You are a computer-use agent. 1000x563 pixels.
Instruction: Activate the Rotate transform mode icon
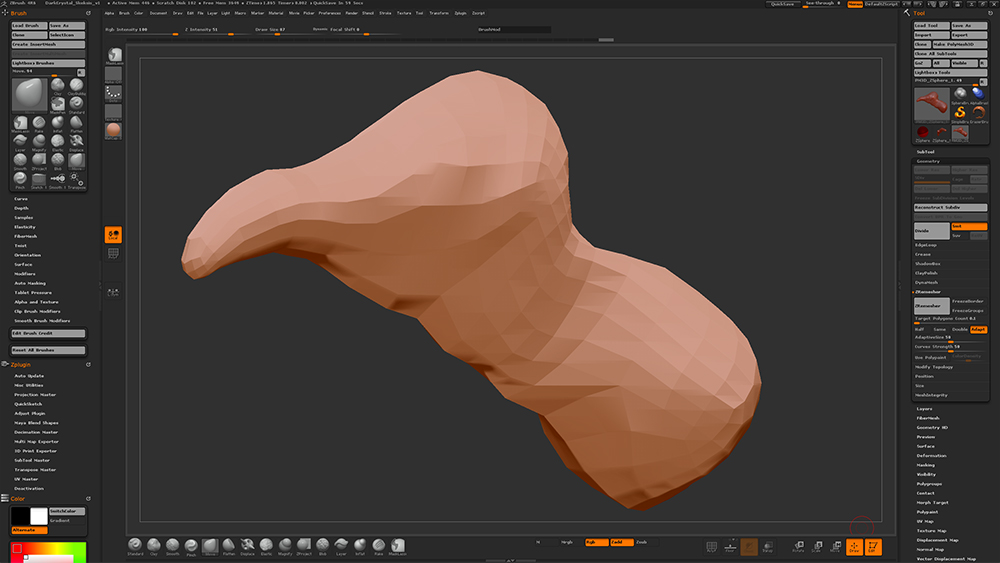pyautogui.click(x=798, y=546)
